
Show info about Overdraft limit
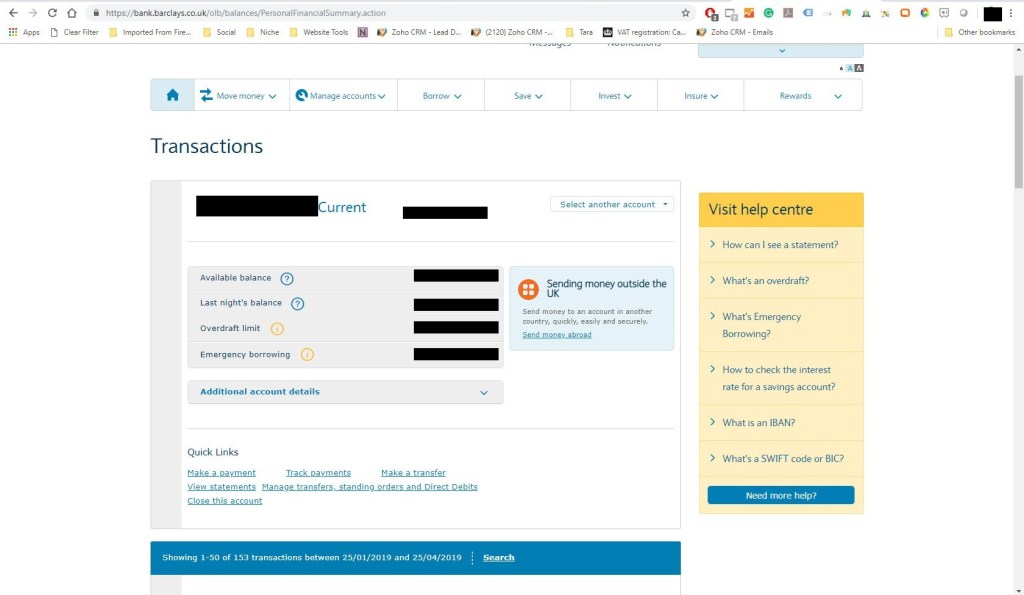coord(277,329)
